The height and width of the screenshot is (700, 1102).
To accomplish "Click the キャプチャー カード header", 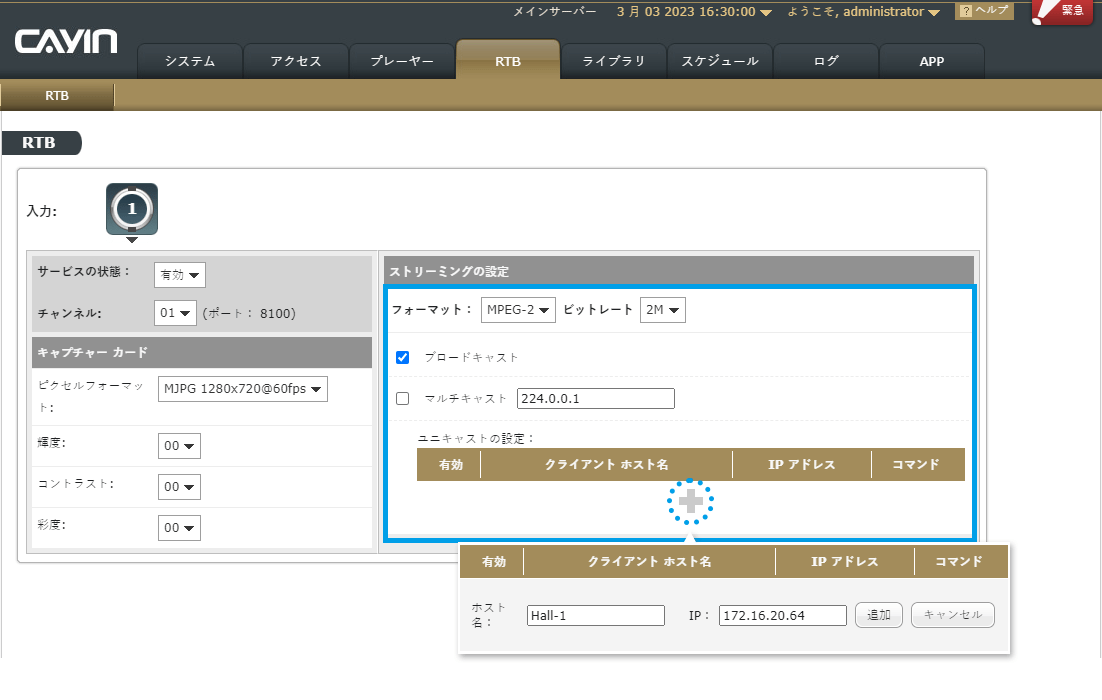I will [202, 352].
